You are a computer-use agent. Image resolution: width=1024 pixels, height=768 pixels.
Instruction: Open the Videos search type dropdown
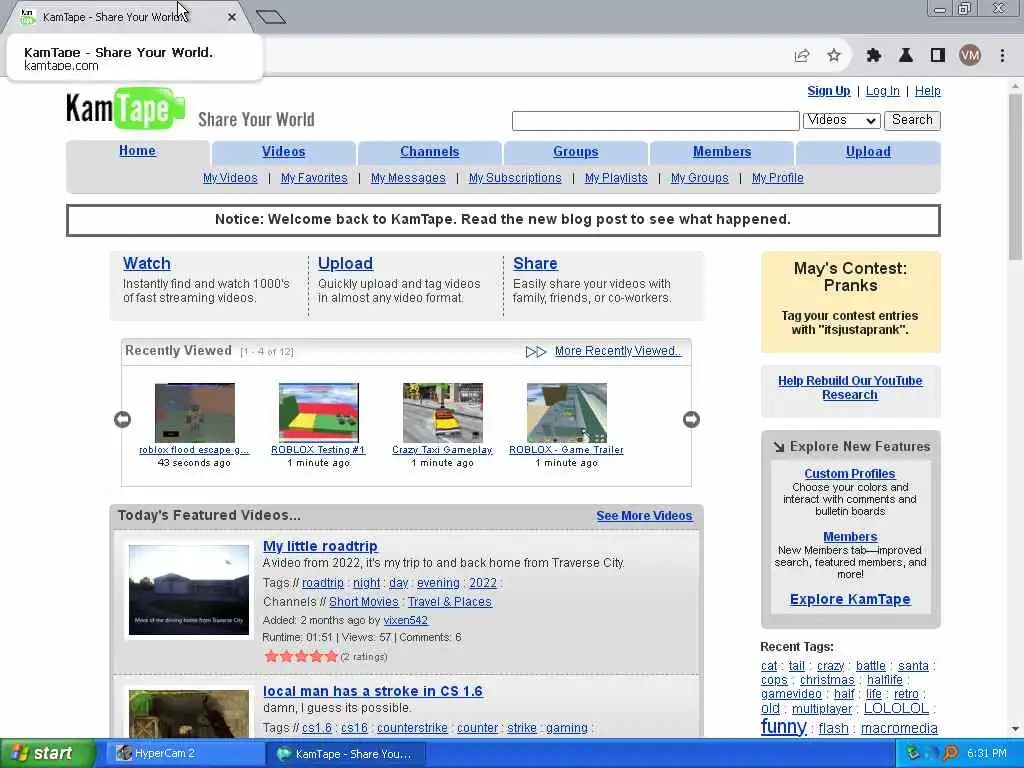(841, 120)
